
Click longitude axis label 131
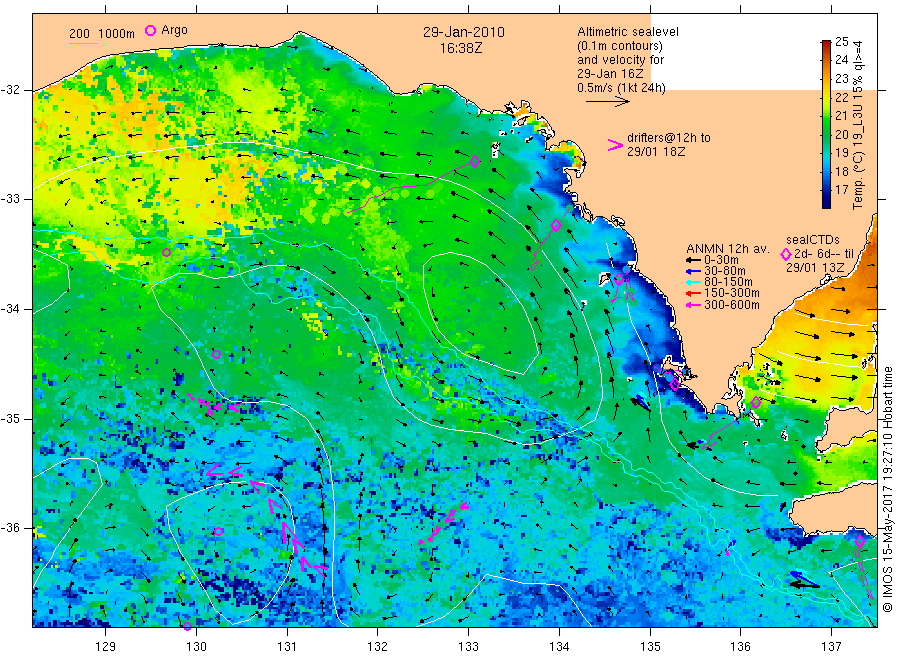tap(287, 647)
